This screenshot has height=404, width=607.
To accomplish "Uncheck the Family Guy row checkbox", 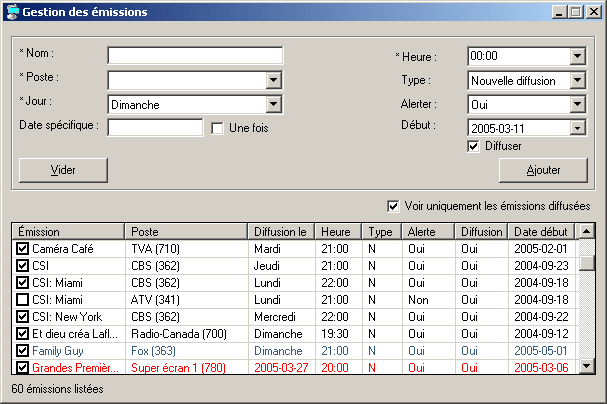I will click(22, 351).
